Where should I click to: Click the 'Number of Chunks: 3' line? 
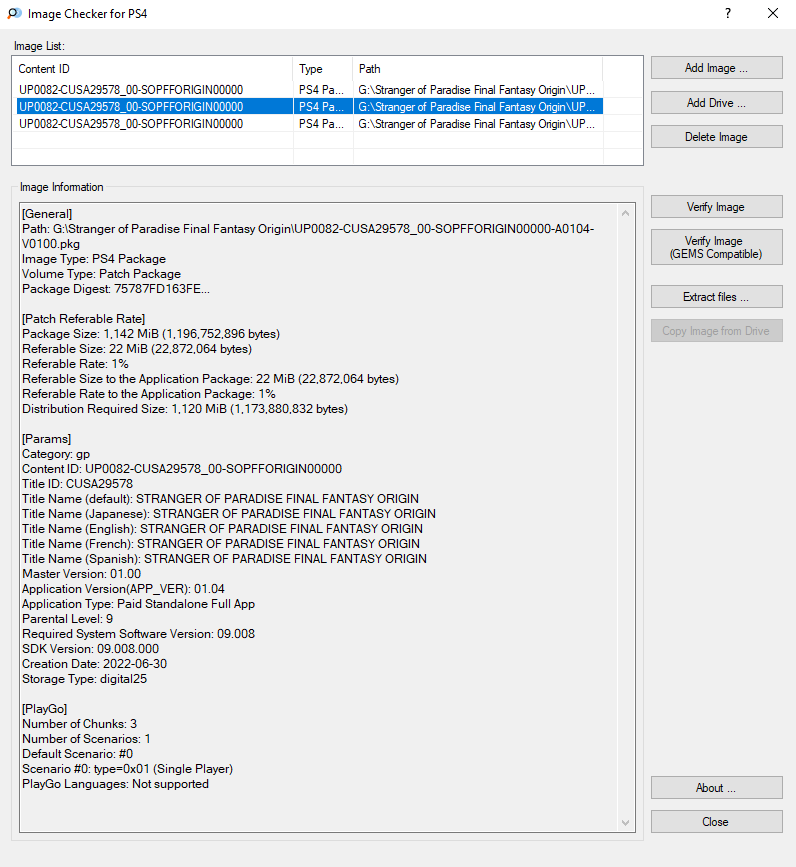click(80, 724)
